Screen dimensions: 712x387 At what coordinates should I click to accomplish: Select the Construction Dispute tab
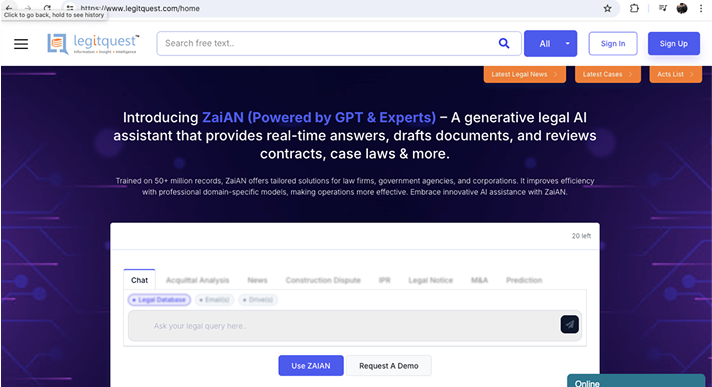(x=323, y=280)
